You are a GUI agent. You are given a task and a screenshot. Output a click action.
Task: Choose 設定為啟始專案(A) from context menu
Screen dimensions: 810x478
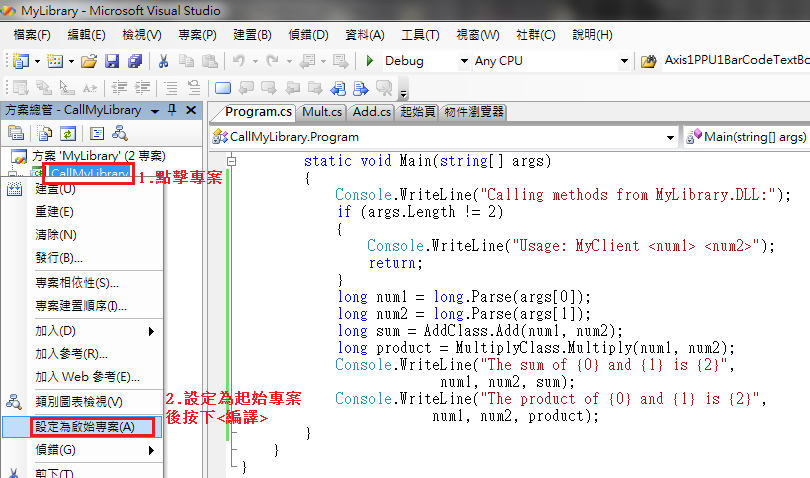pyautogui.click(x=83, y=427)
